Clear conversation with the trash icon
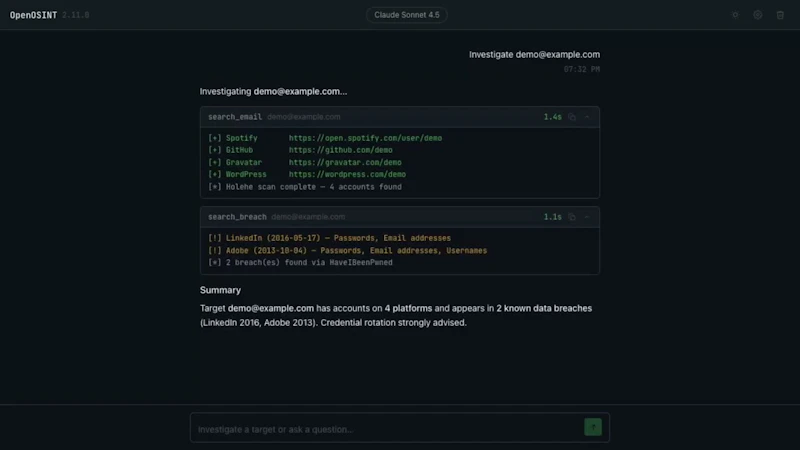 click(780, 15)
